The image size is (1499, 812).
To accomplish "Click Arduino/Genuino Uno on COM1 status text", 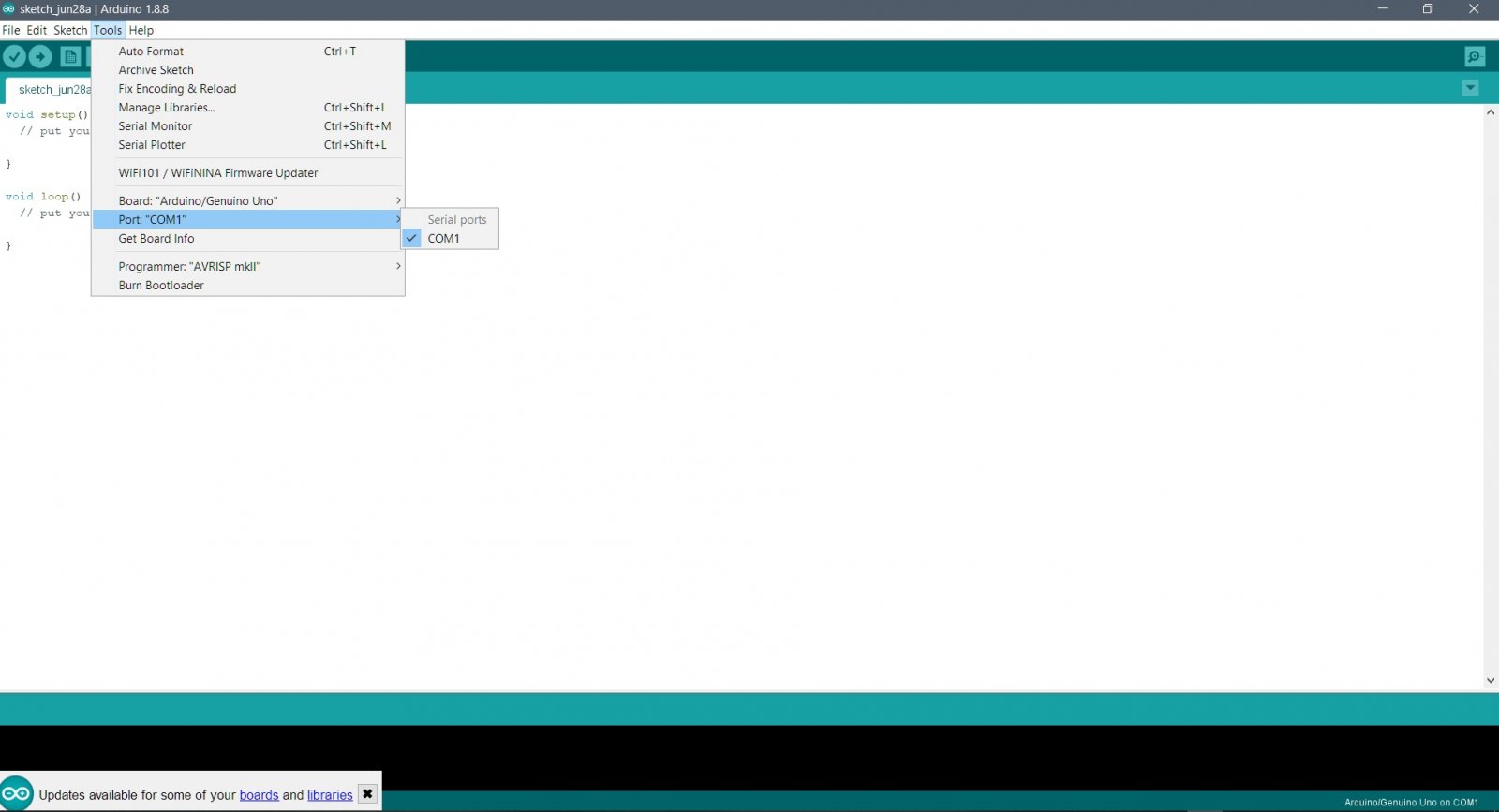I will pyautogui.click(x=1411, y=803).
